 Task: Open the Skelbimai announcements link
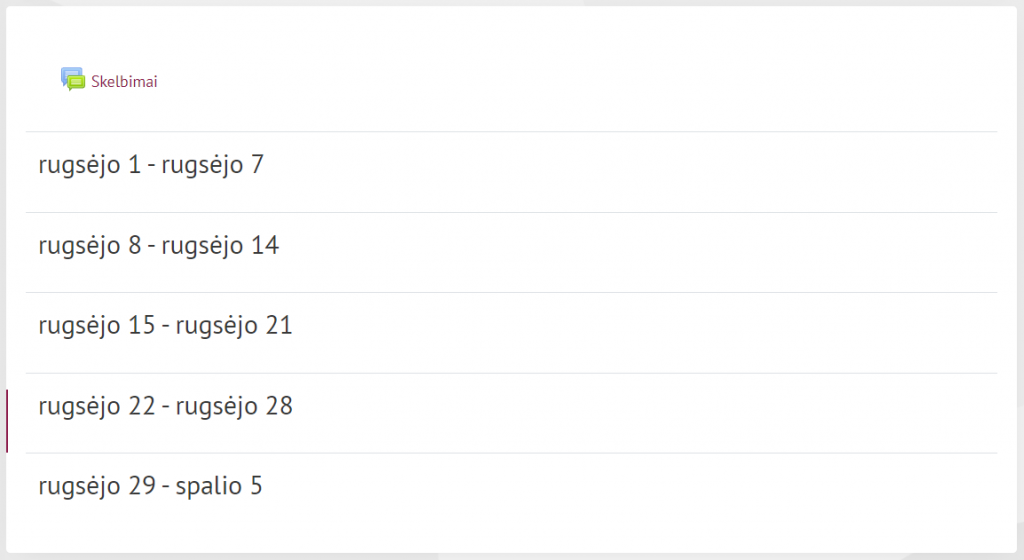(x=124, y=82)
